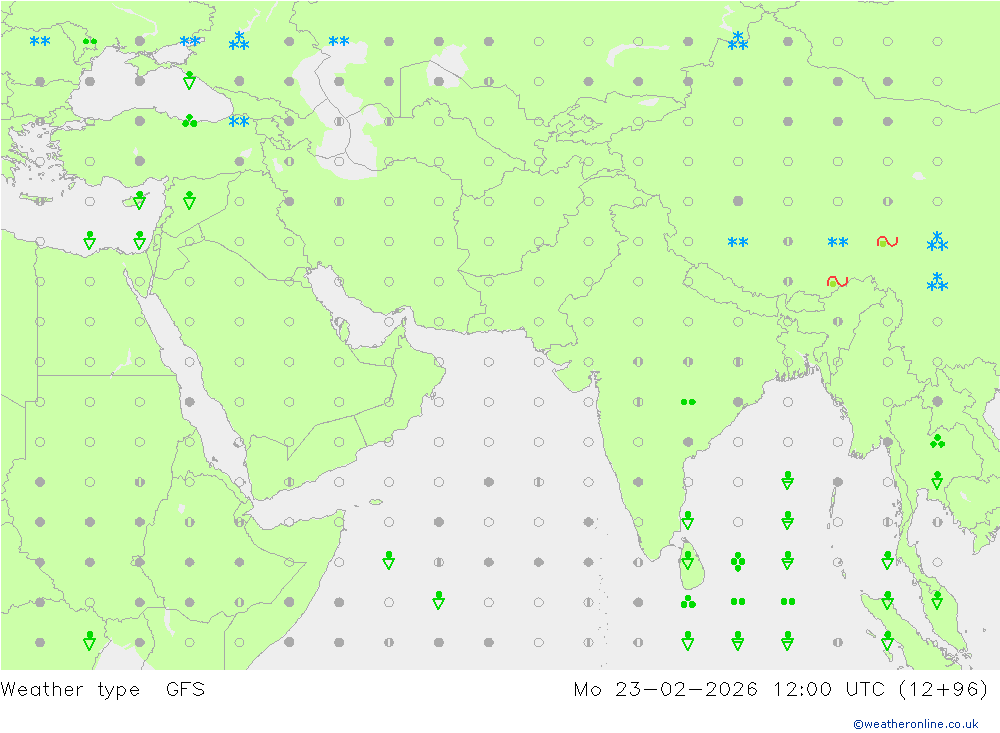The width and height of the screenshot is (1000, 733).
Task: Click the shower symbol over Cyprus
Action: pos(140,200)
